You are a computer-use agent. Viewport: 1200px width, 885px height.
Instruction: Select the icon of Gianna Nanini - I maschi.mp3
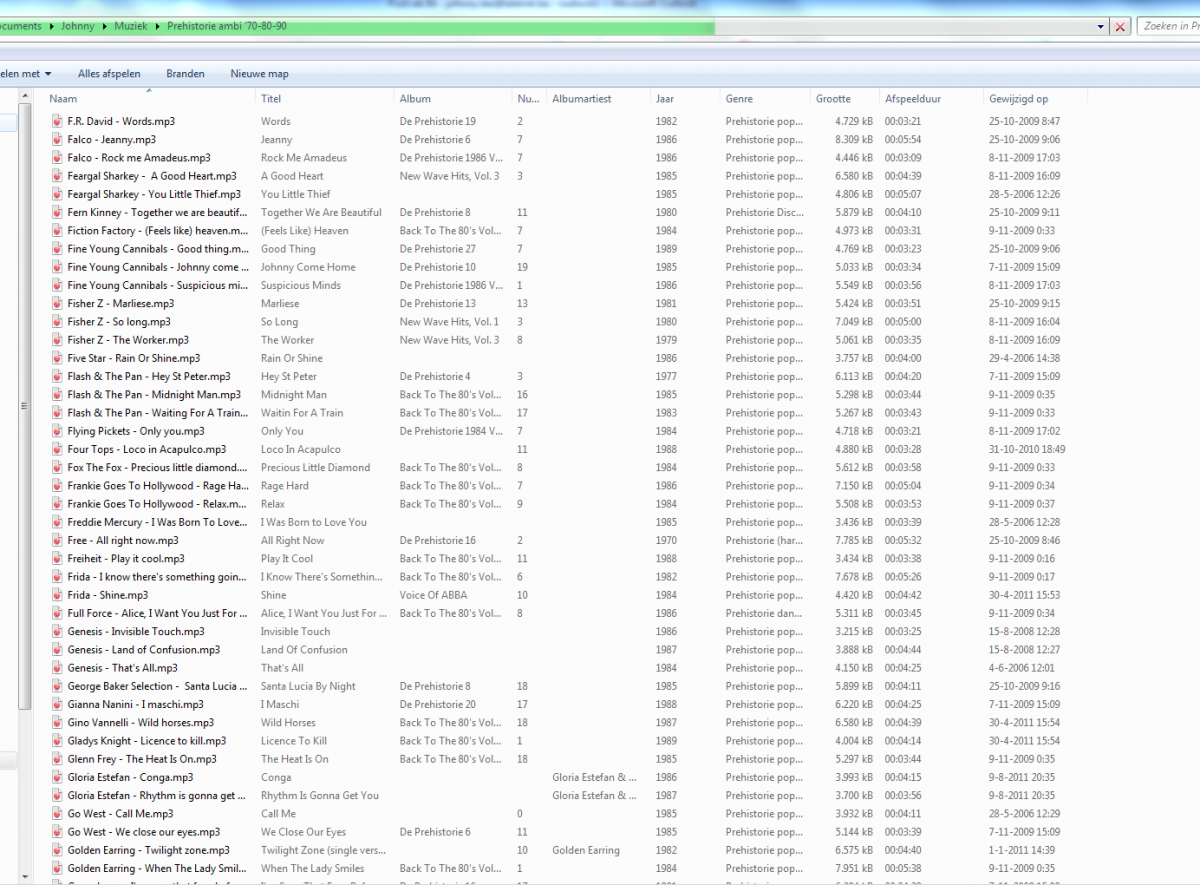(x=58, y=704)
